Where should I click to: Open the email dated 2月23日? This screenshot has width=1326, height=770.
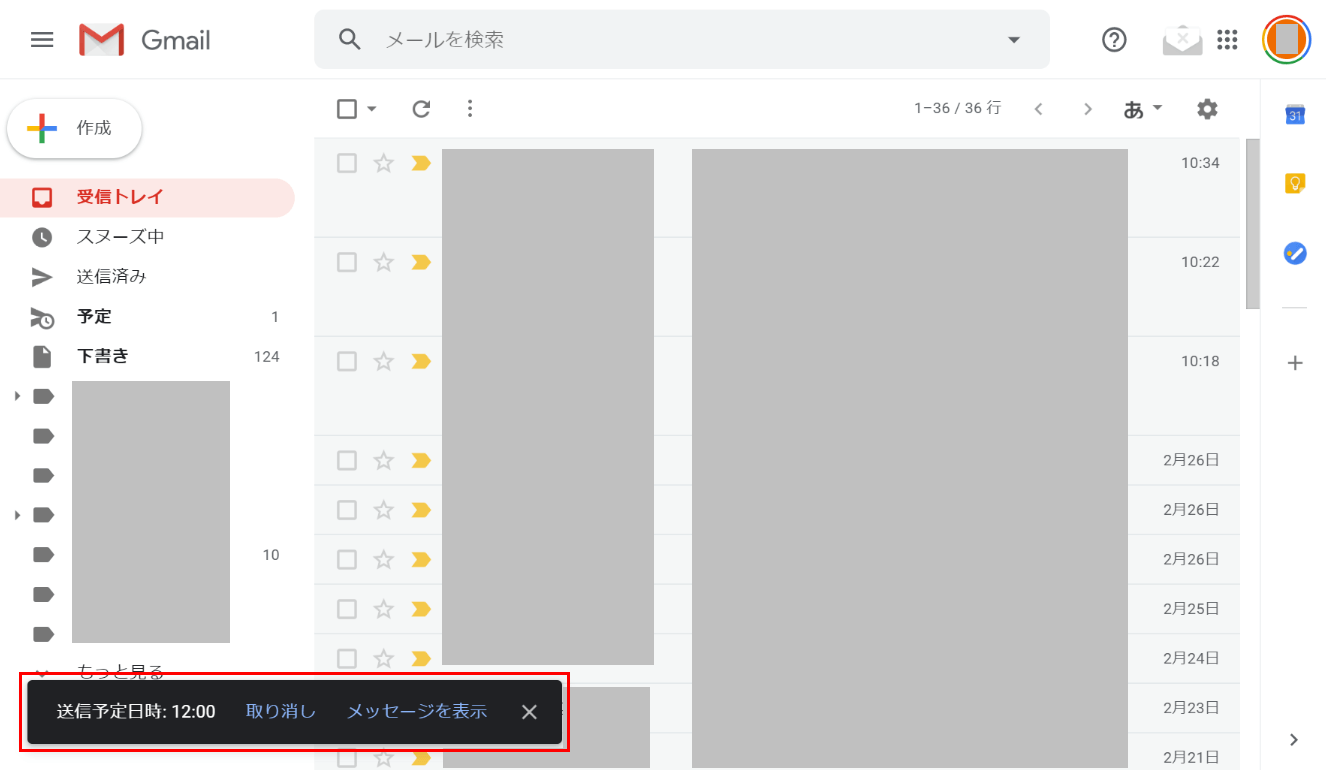point(777,708)
